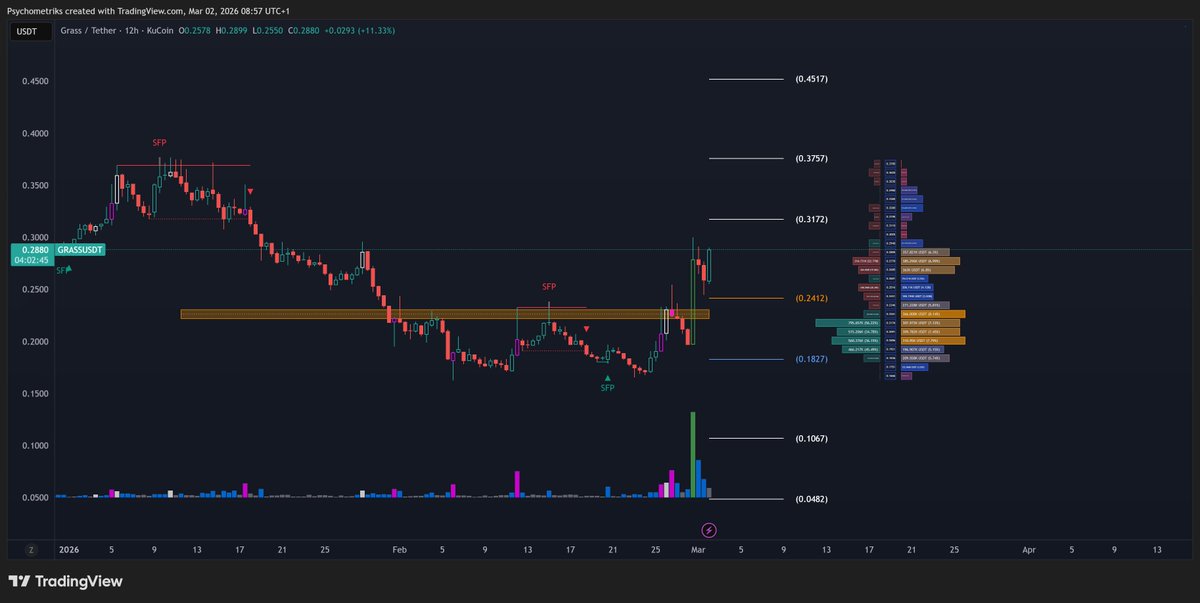1200x603 pixels.
Task: Select the (0.0482) level label
Action: 811,499
